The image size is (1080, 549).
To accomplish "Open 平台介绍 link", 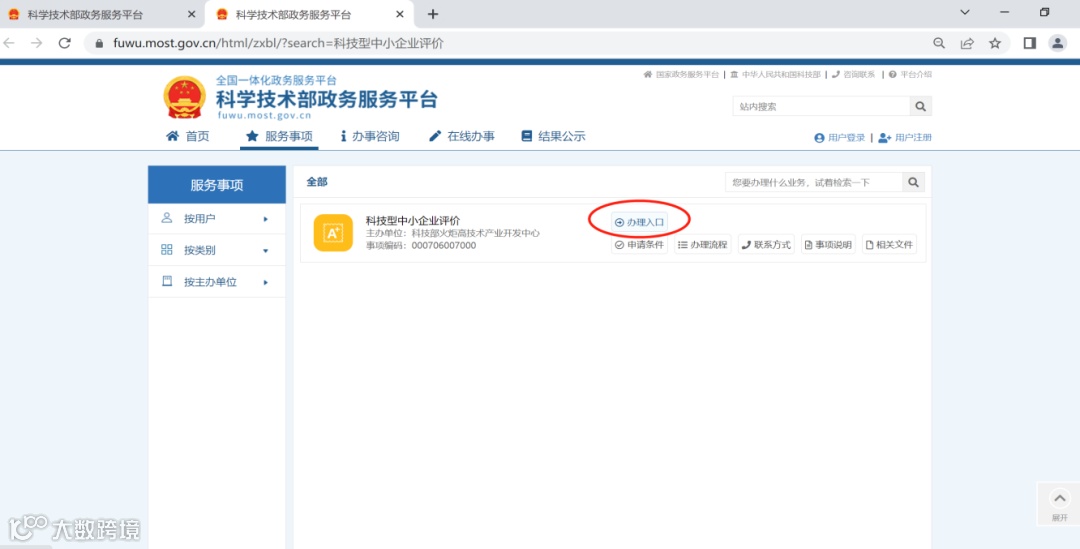I will 910,74.
